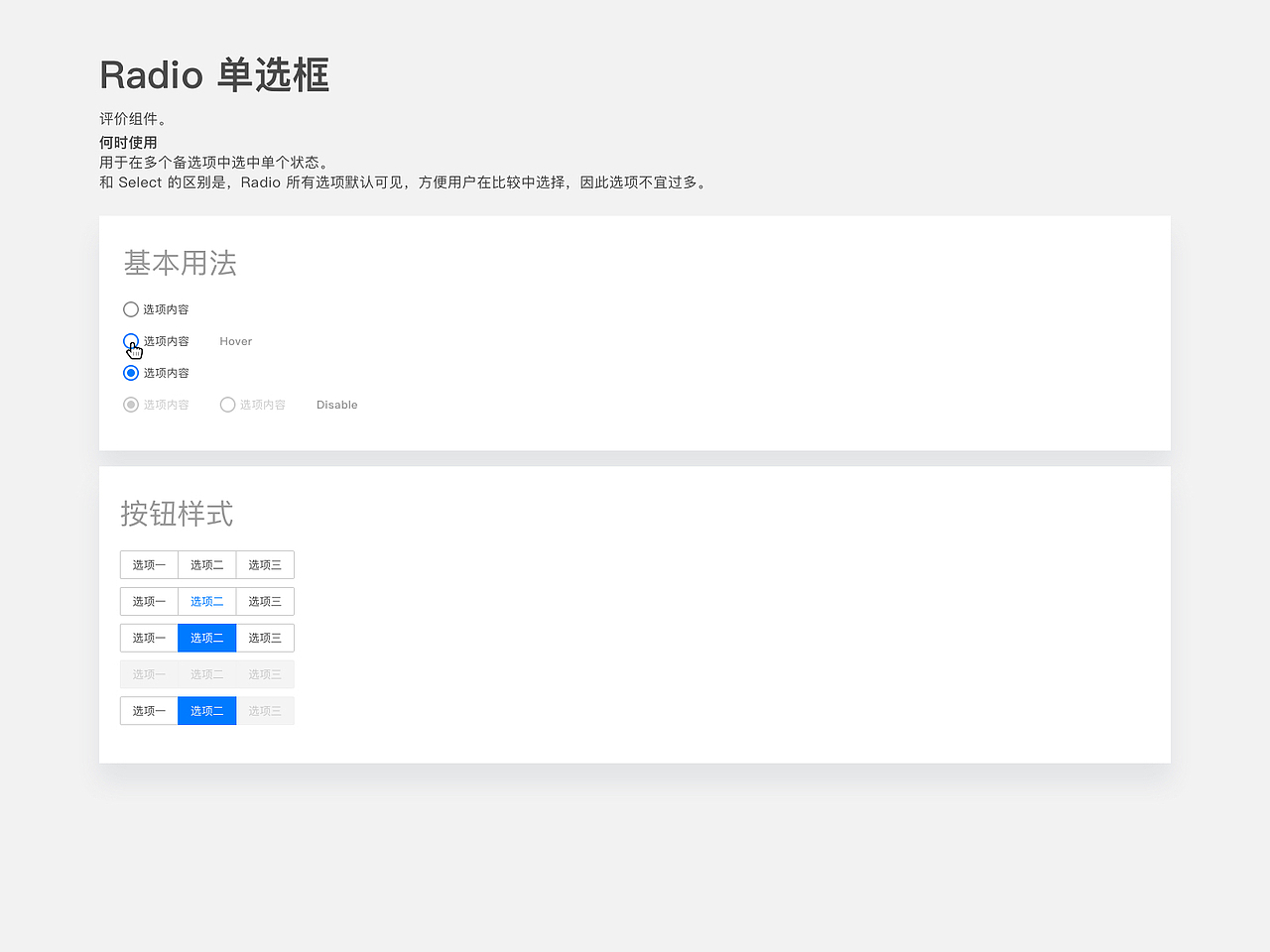The height and width of the screenshot is (952, 1270).
Task: Click the disabled 选项三 in the bottom row
Action: [x=264, y=710]
